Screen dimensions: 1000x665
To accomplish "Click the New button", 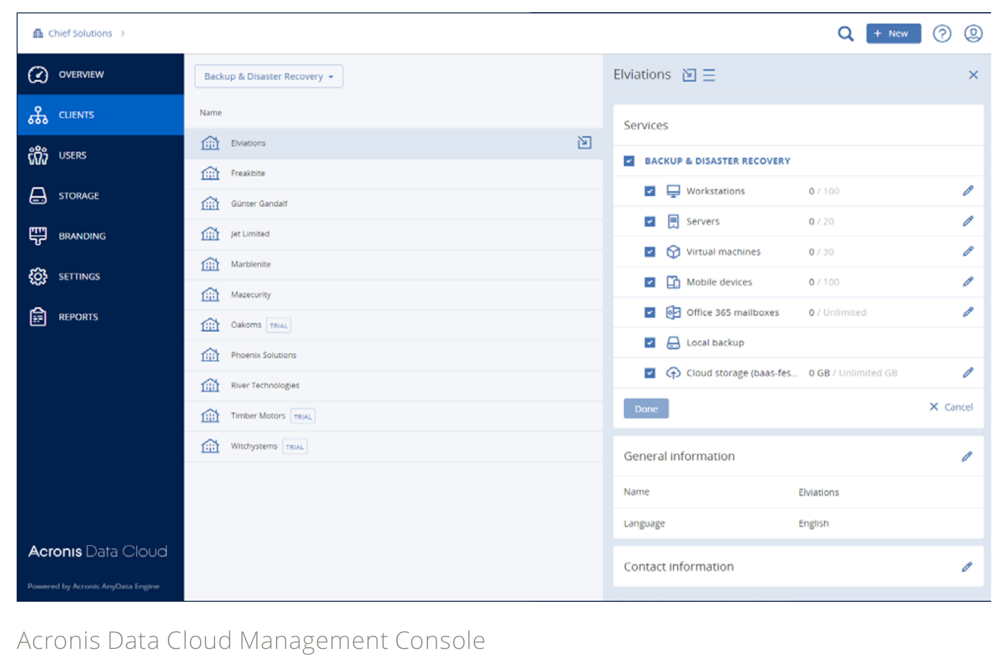I will point(892,34).
